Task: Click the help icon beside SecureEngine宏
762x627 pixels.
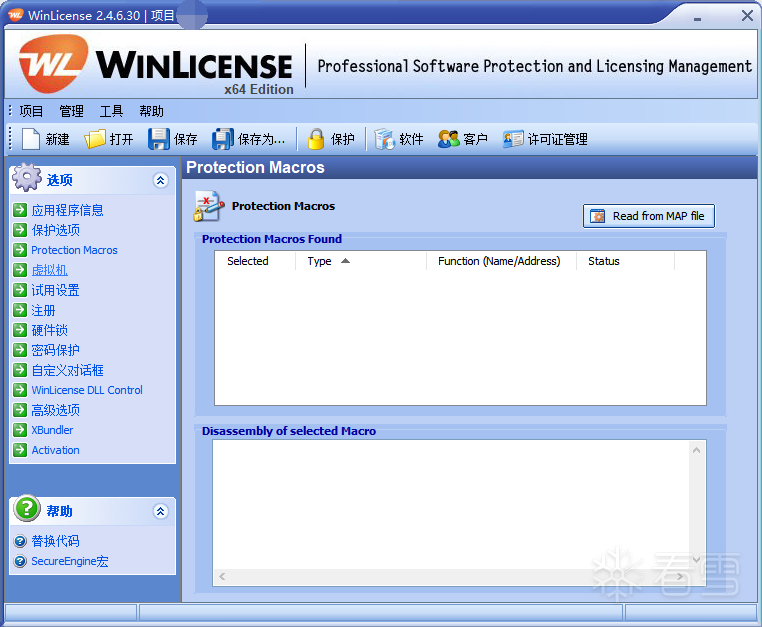Action: tap(20, 561)
